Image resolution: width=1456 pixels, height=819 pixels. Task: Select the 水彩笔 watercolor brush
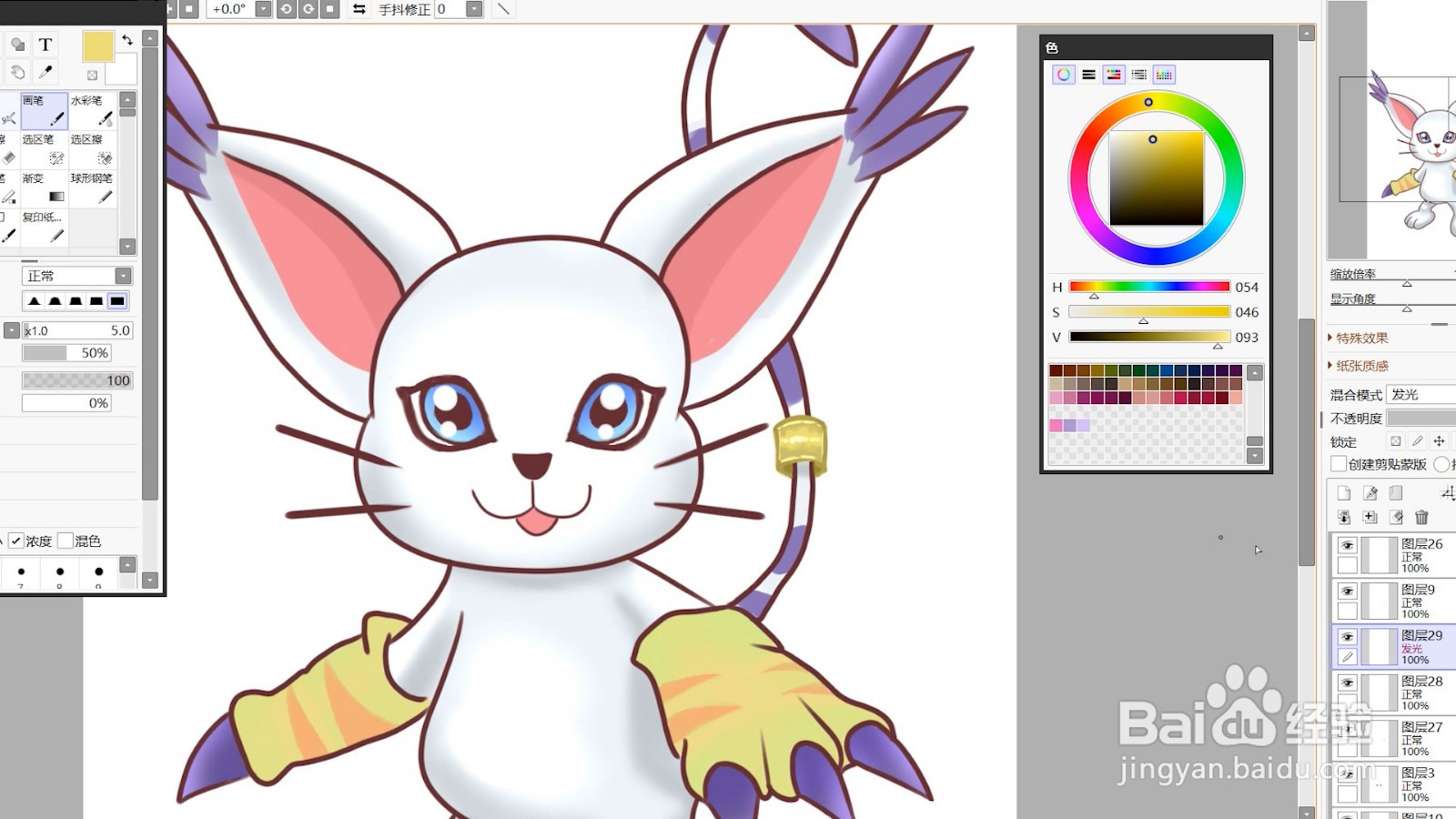[x=93, y=110]
